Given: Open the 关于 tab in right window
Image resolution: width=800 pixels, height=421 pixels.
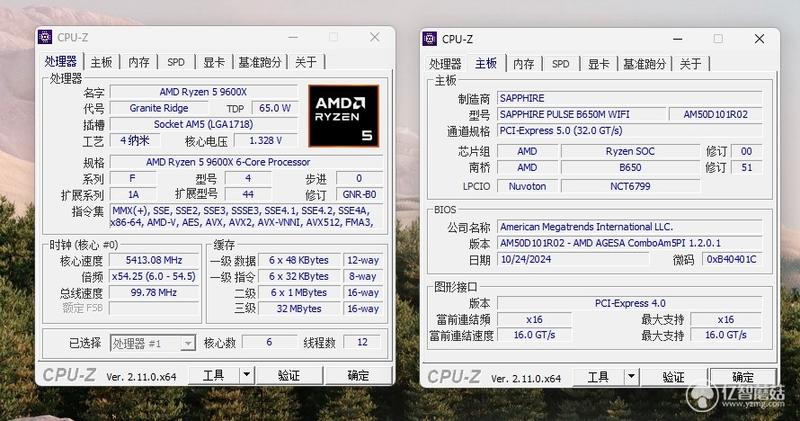Looking at the screenshot, I should pyautogui.click(x=690, y=64).
